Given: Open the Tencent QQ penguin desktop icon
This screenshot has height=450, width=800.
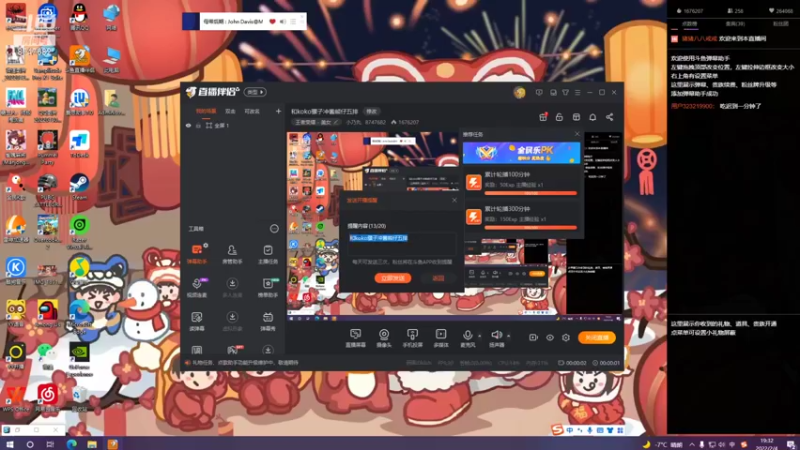Looking at the screenshot, I should pos(79,17).
